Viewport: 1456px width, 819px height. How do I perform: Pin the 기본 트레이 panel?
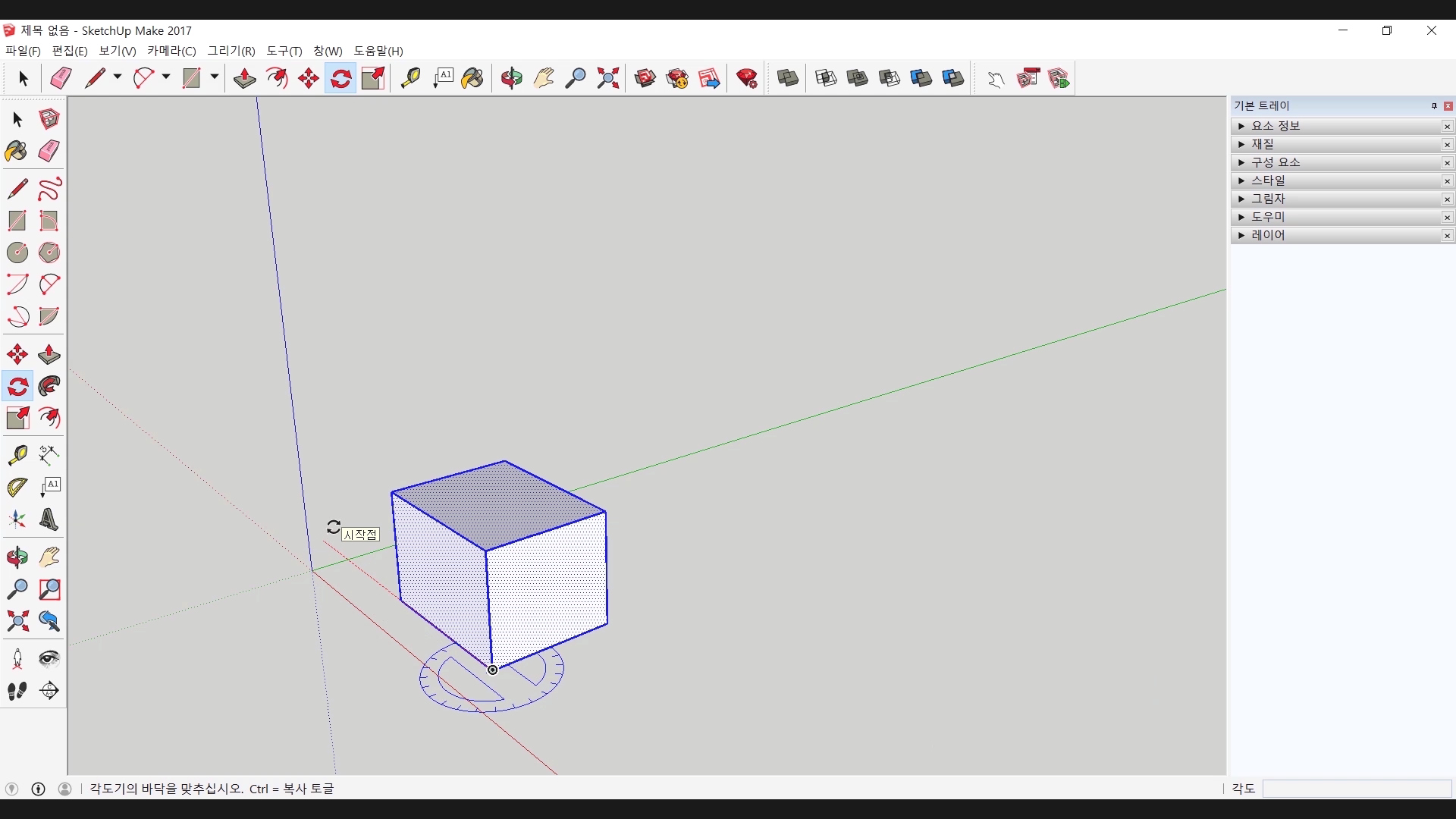[x=1434, y=106]
